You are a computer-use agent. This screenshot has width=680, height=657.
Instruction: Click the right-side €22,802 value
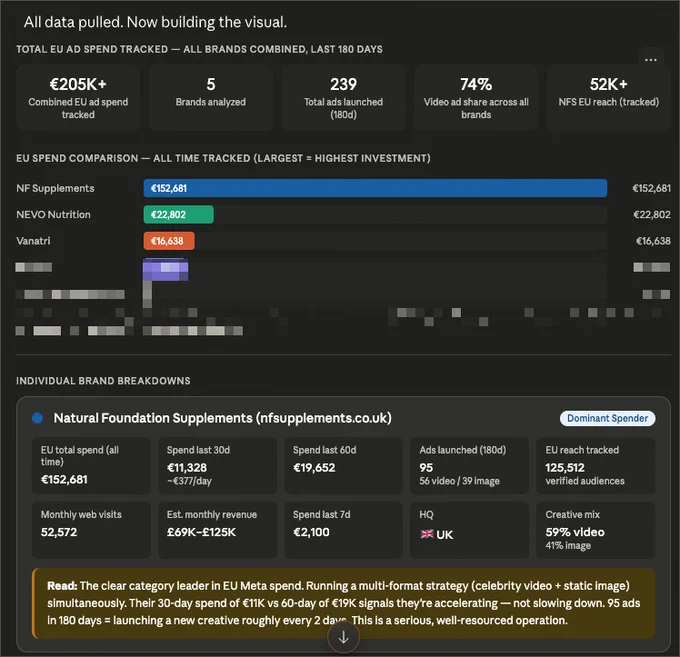pyautogui.click(x=652, y=215)
